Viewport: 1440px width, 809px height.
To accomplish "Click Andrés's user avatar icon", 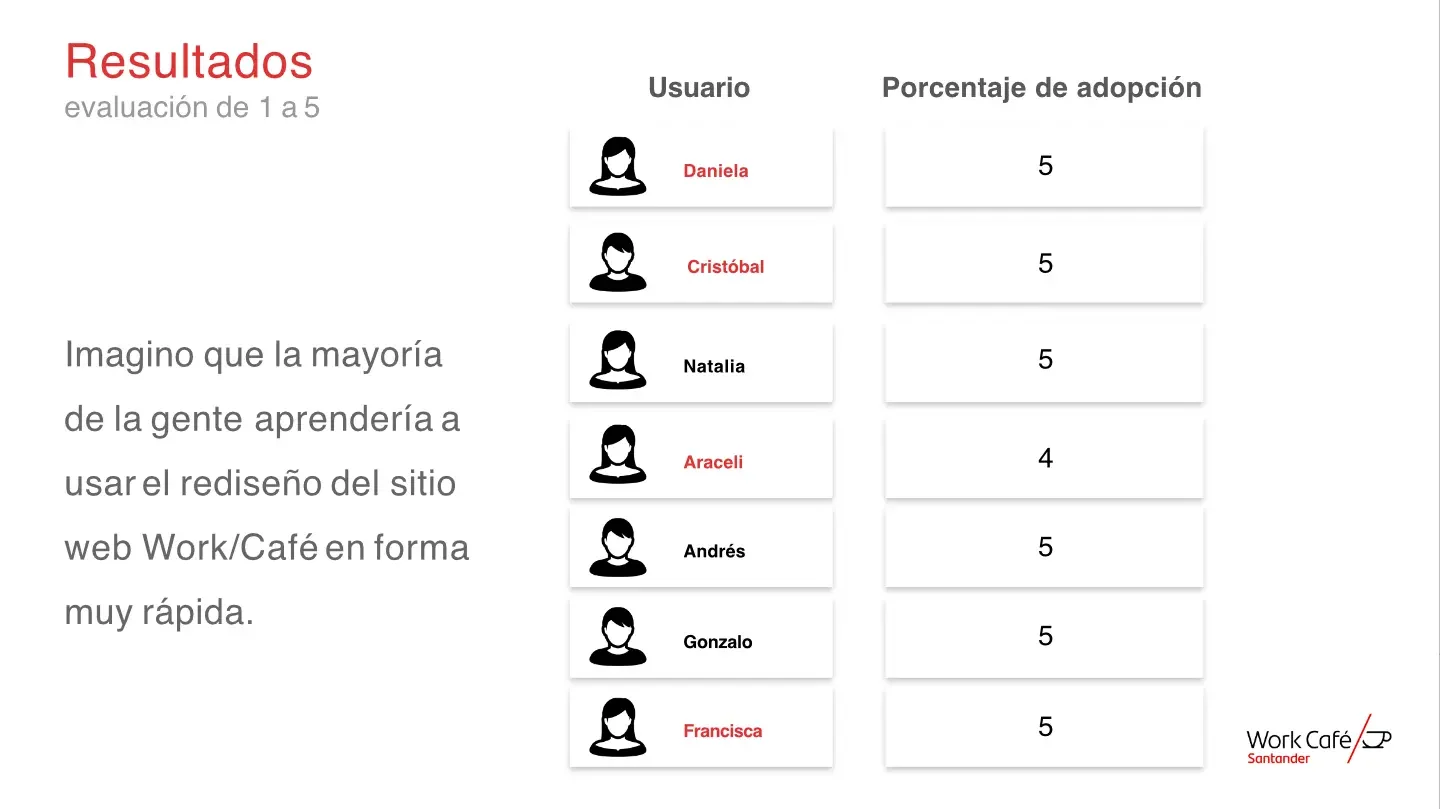I will click(x=617, y=547).
